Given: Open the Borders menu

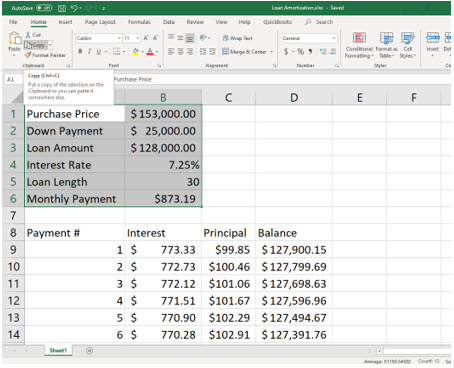Looking at the screenshot, I should [116, 51].
